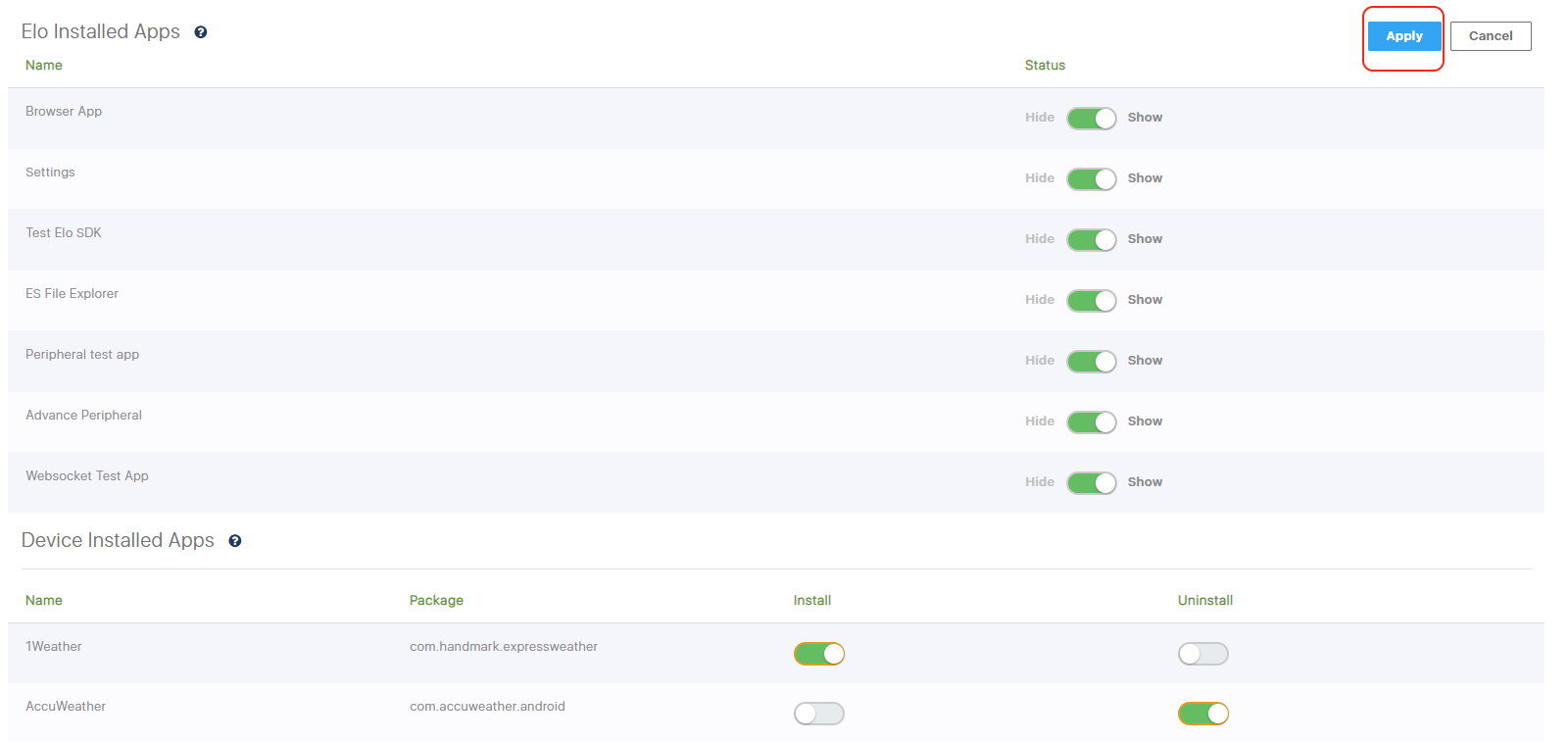Viewport: 1568px width, 742px height.
Task: Select the Test Elo SDK name
Action: (64, 233)
